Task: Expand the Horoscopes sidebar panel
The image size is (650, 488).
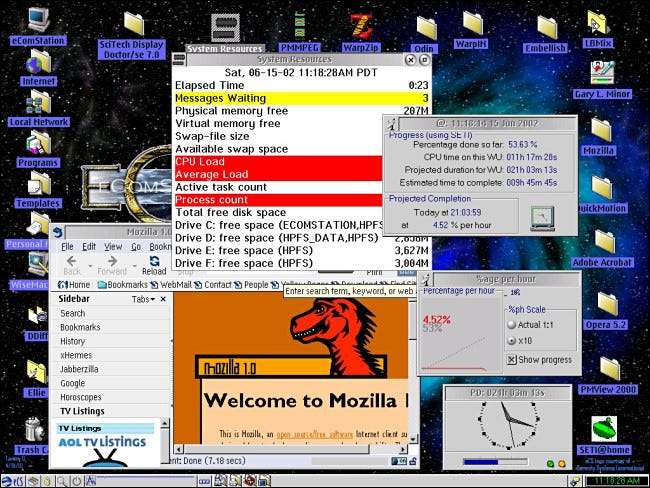Action: pyautogui.click(x=82, y=397)
